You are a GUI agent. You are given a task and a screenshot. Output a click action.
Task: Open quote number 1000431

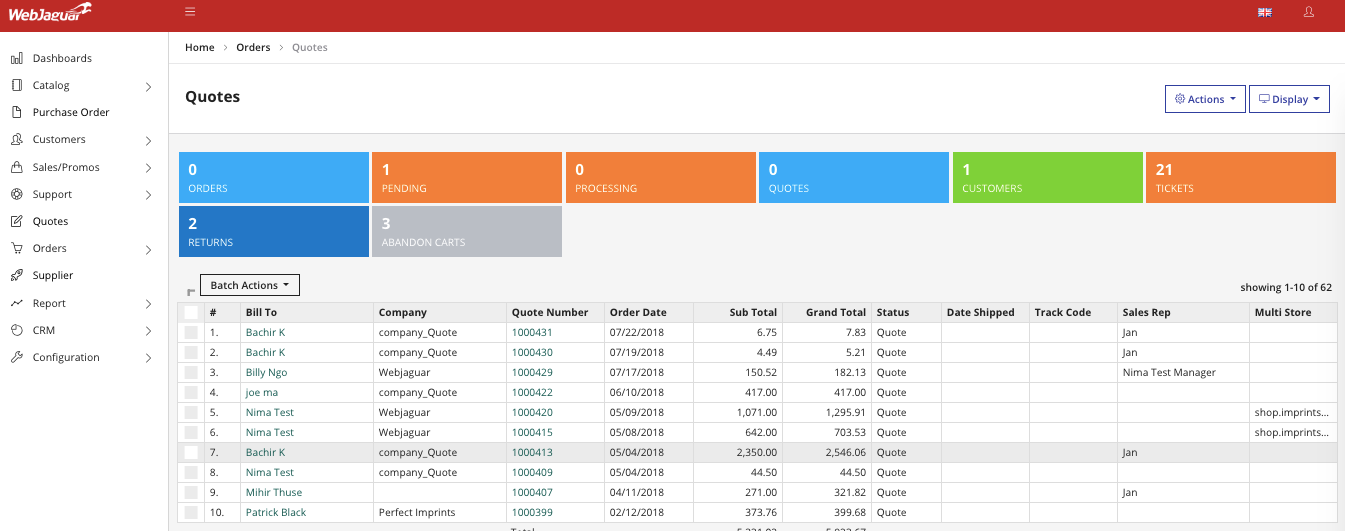tap(532, 332)
